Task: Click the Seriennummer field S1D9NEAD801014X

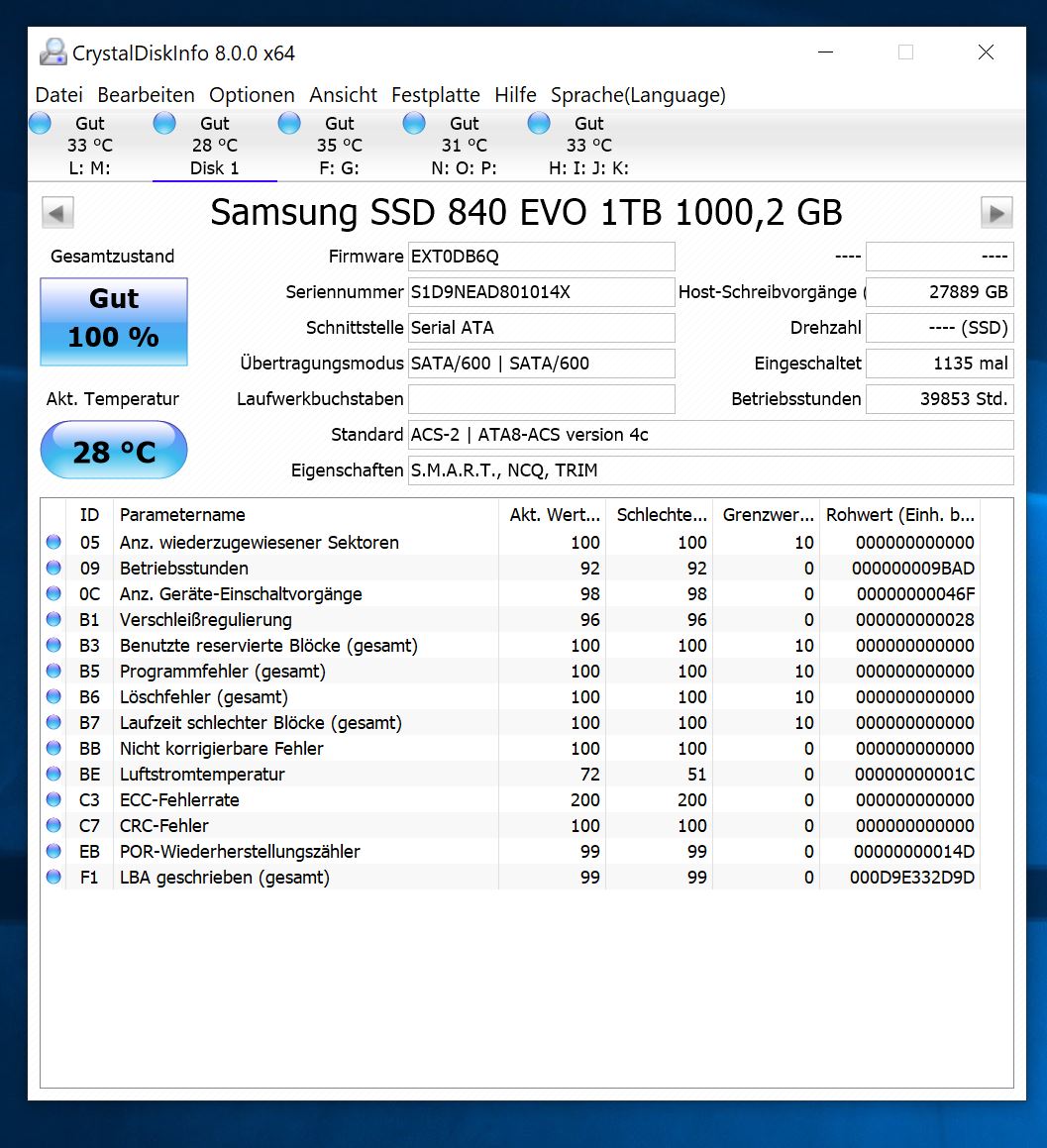Action: click(x=541, y=292)
